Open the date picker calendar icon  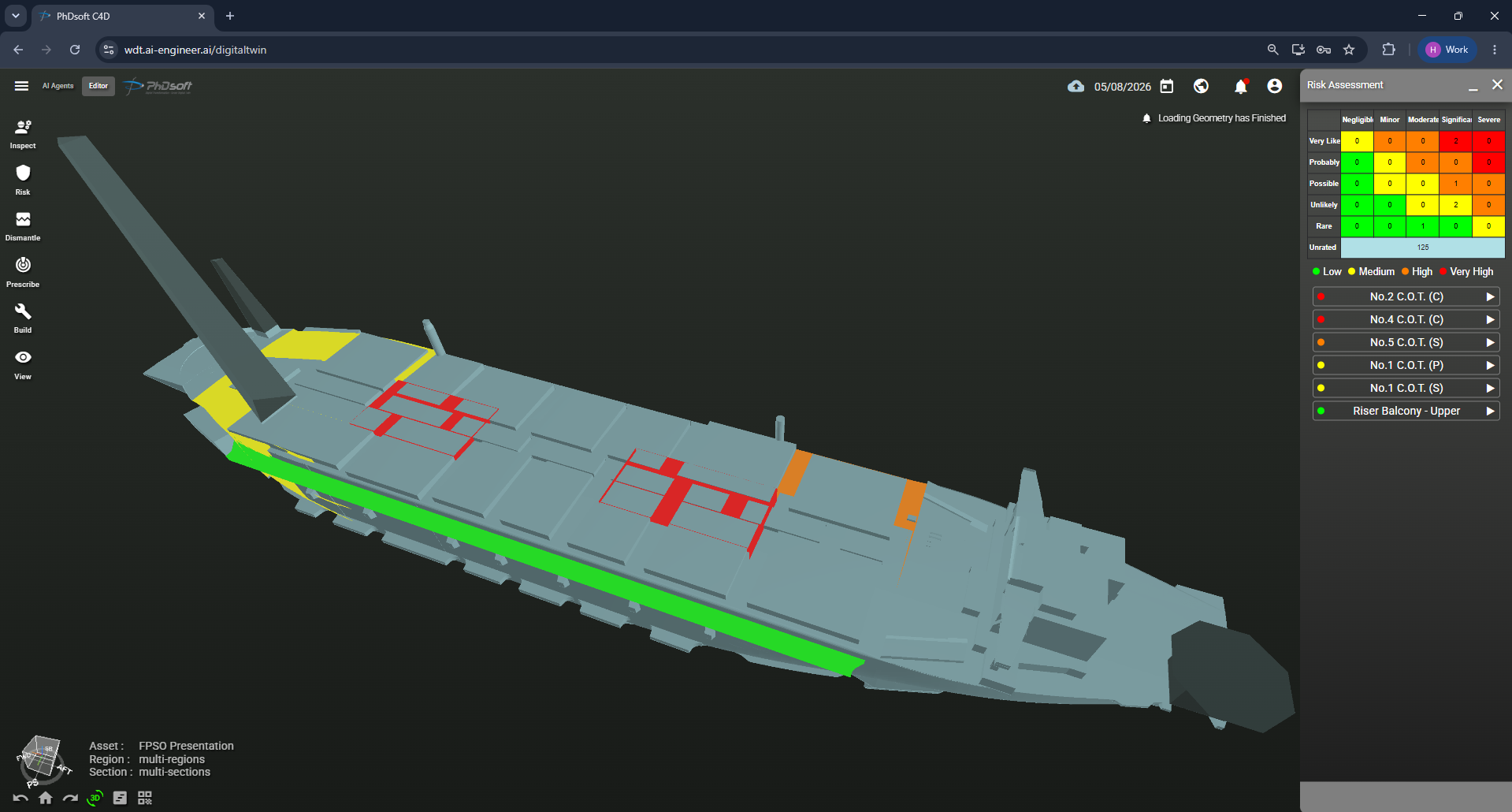click(x=1167, y=86)
